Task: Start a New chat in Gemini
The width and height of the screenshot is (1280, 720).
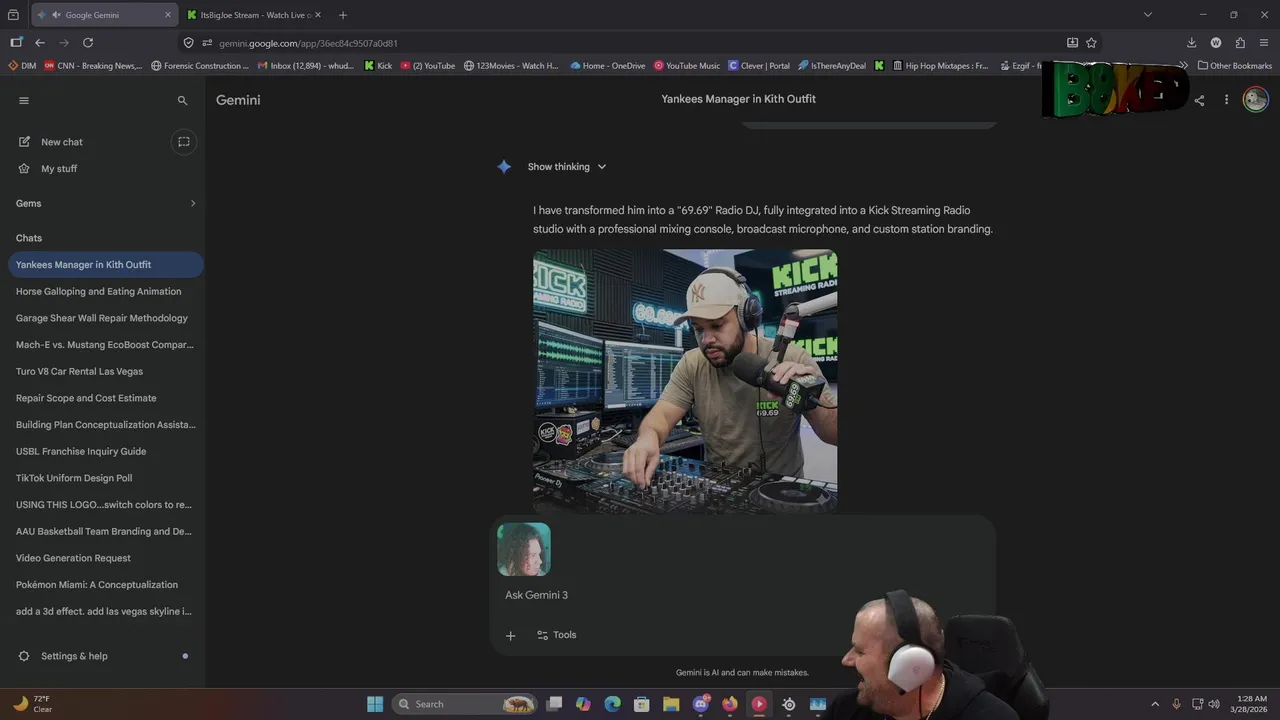Action: point(62,142)
